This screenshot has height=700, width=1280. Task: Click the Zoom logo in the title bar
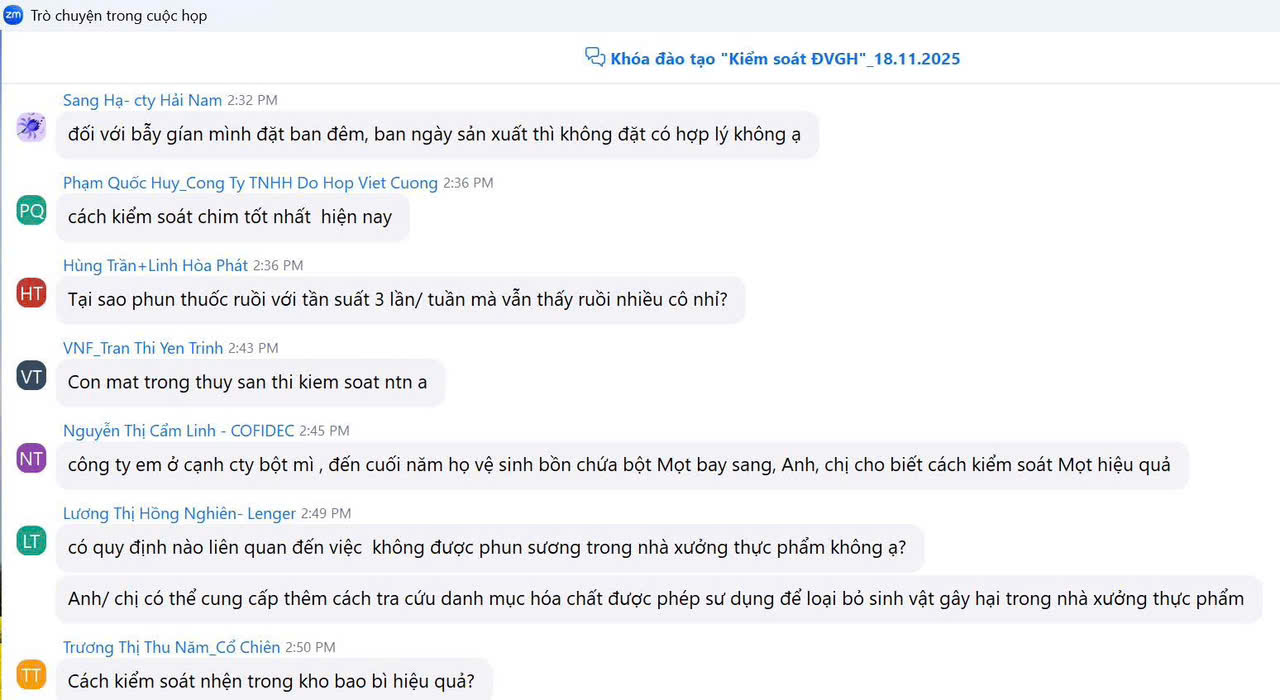(x=14, y=15)
